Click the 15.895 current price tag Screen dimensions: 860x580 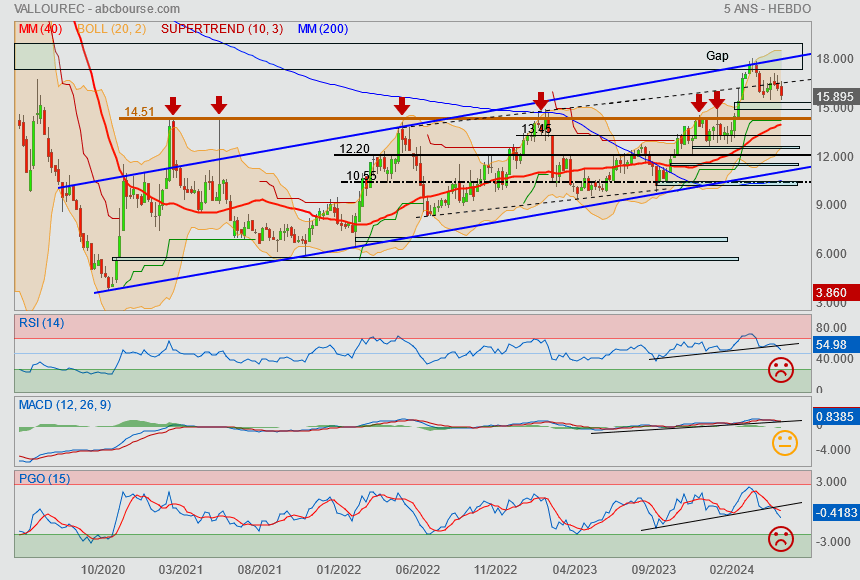[x=835, y=97]
